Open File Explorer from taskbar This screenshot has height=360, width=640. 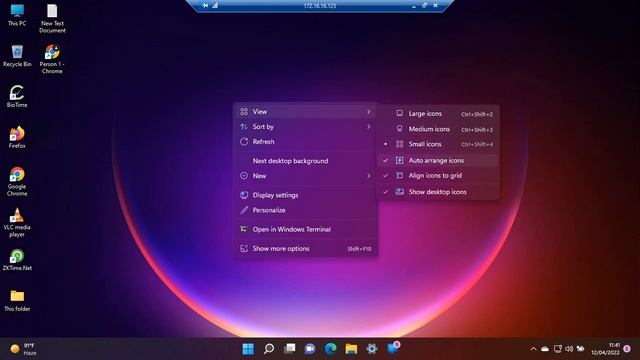coord(351,349)
